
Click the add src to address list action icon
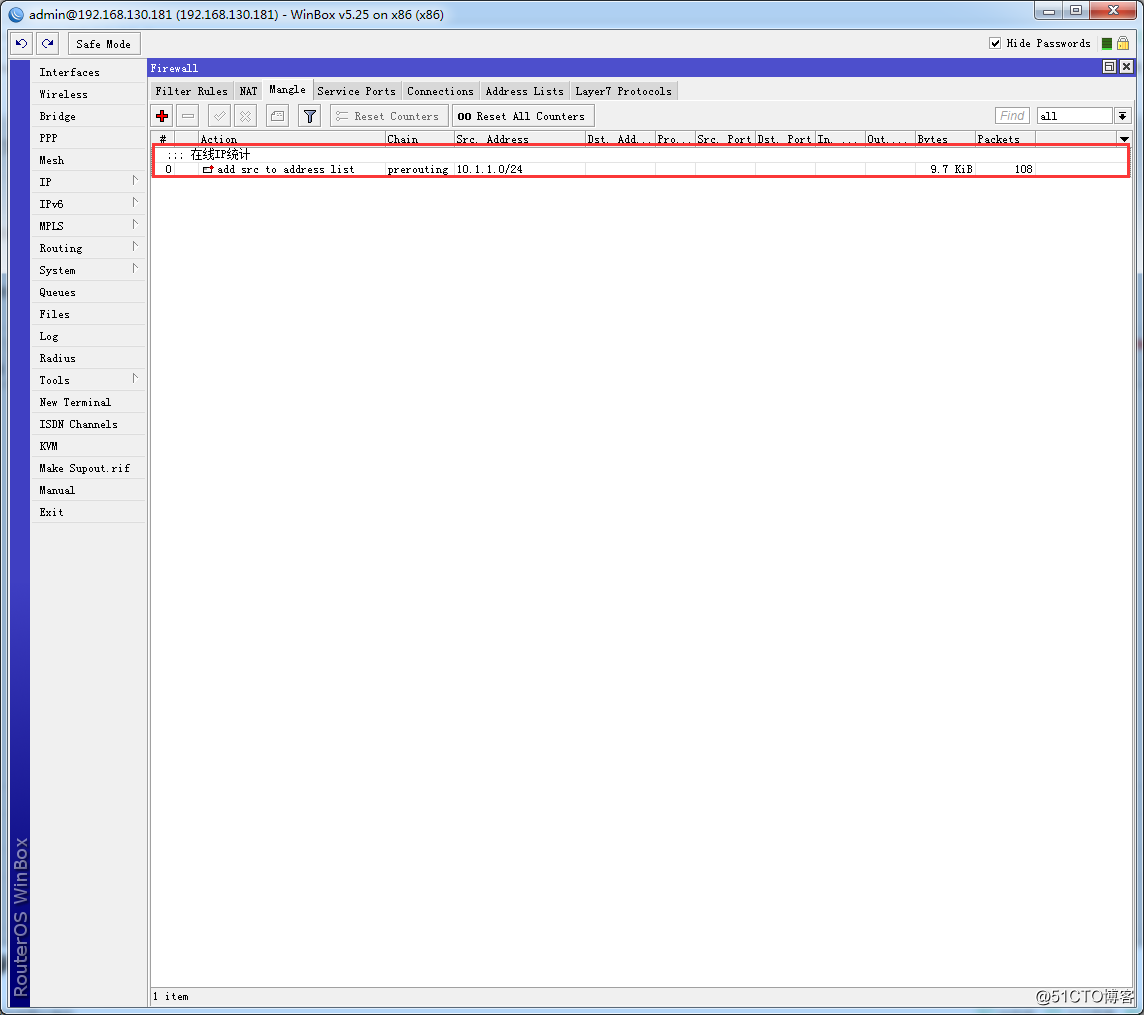coord(208,169)
